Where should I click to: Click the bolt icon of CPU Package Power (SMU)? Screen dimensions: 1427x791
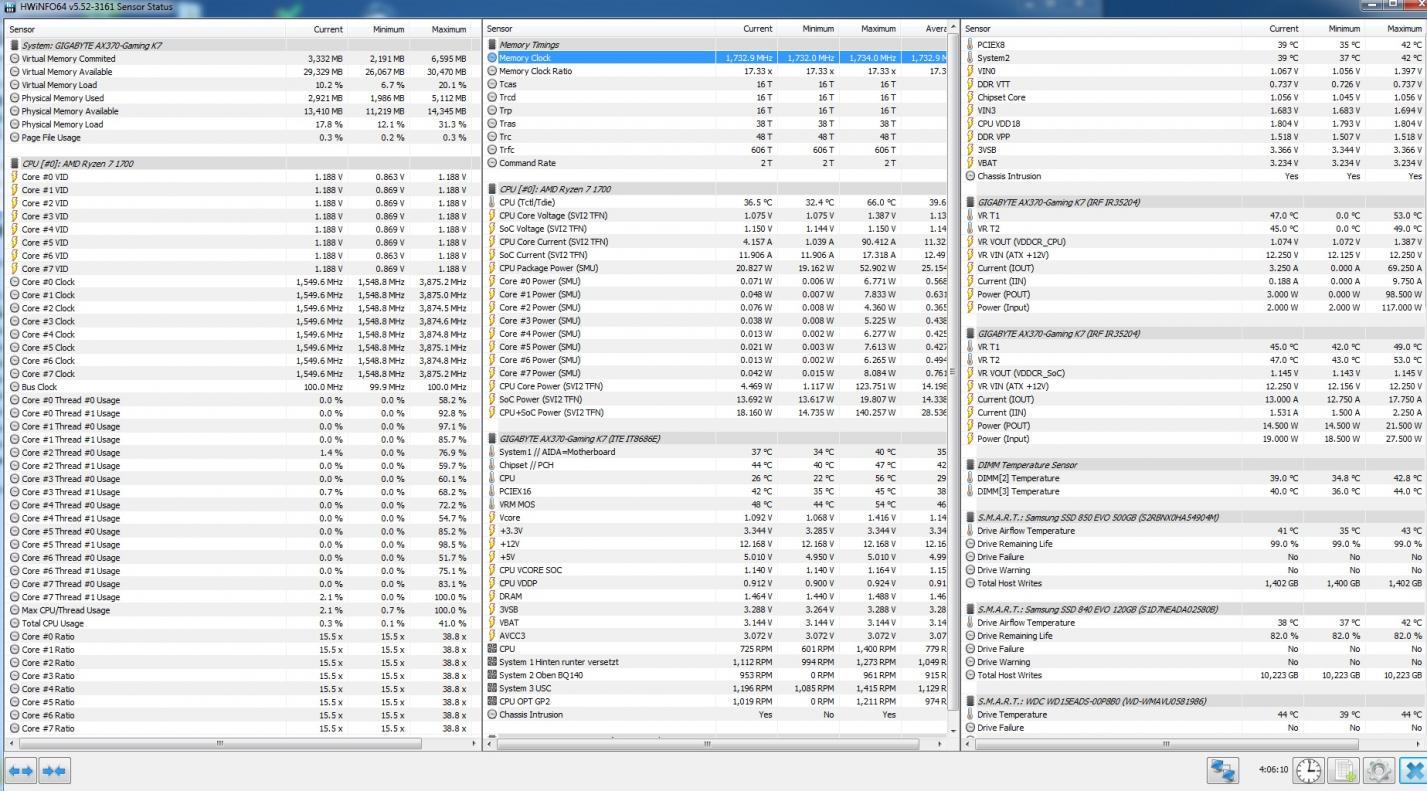click(491, 268)
